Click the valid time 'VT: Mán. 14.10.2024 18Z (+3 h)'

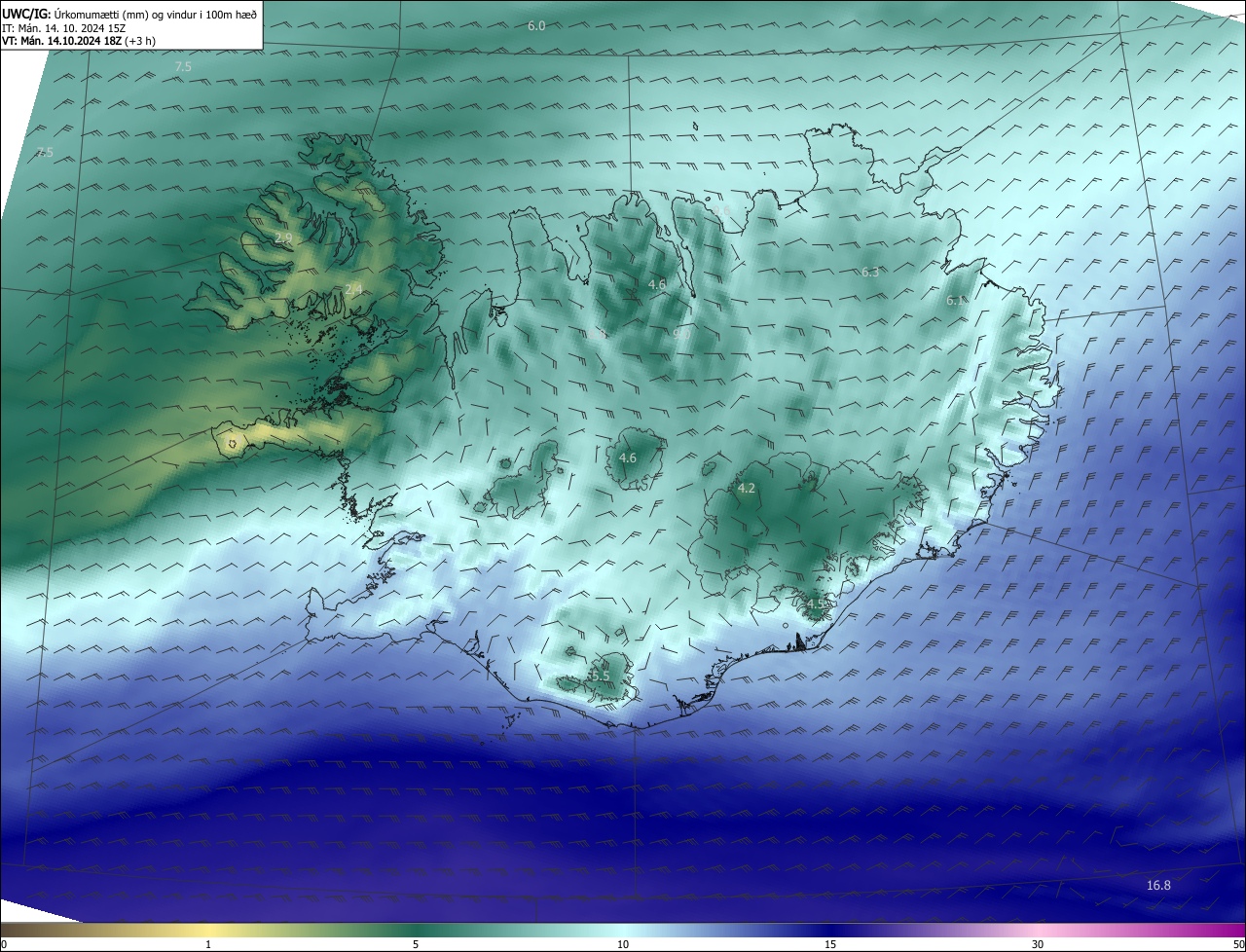79,41
